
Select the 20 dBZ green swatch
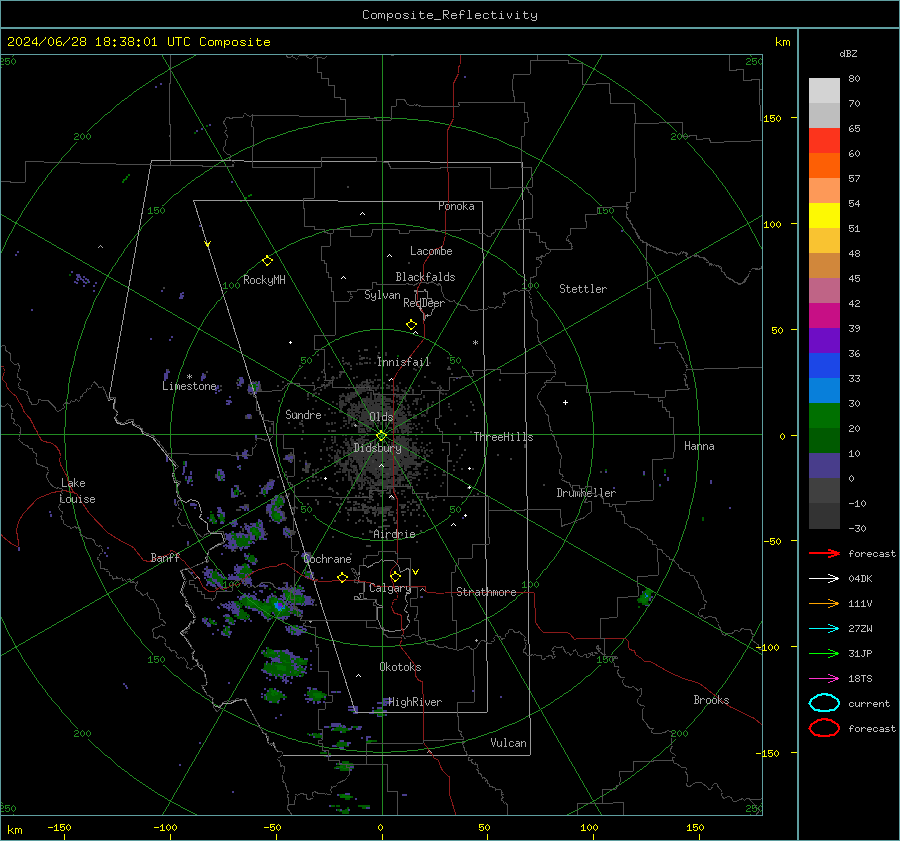[x=824, y=416]
